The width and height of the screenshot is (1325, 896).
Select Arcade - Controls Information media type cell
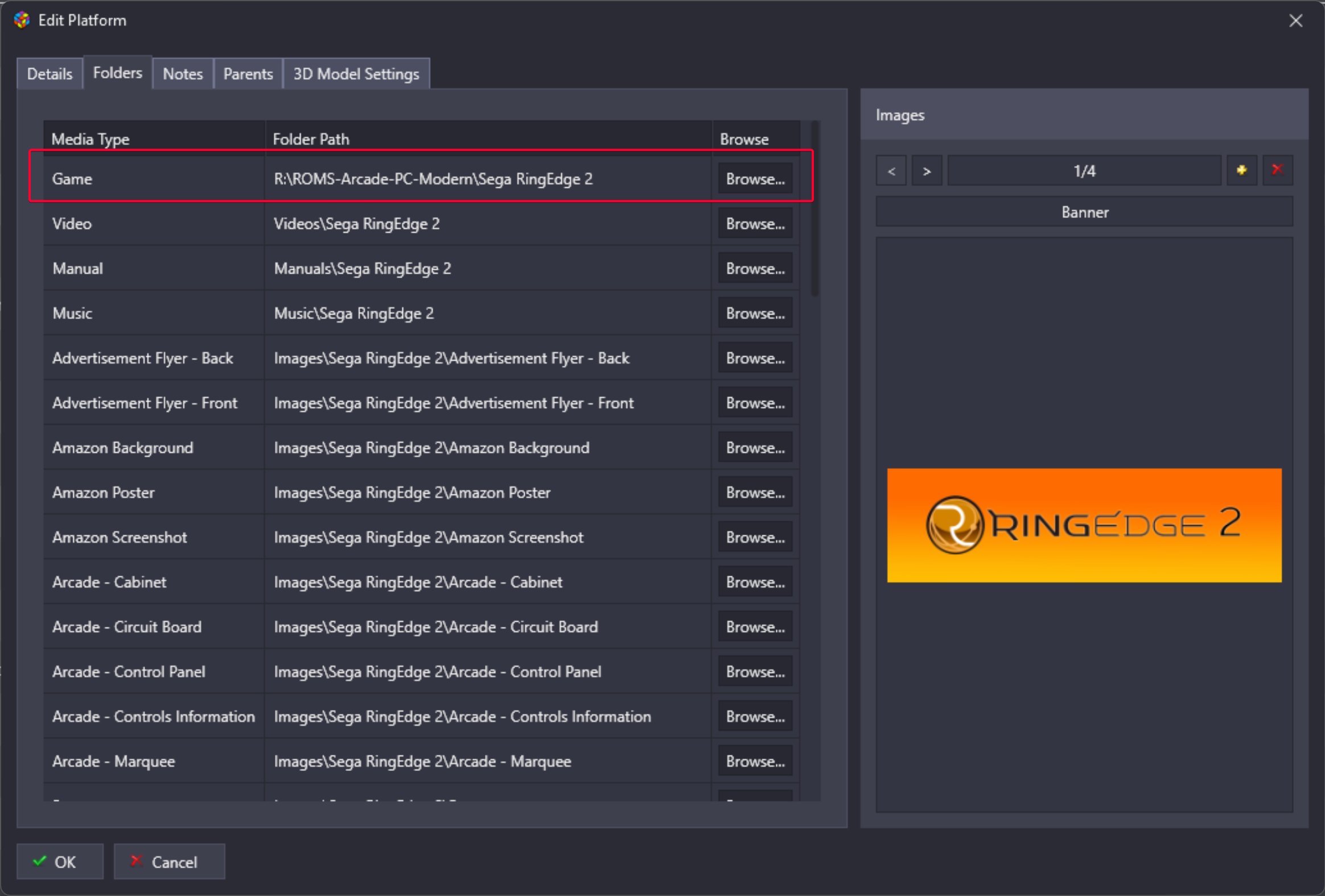pyautogui.click(x=154, y=717)
